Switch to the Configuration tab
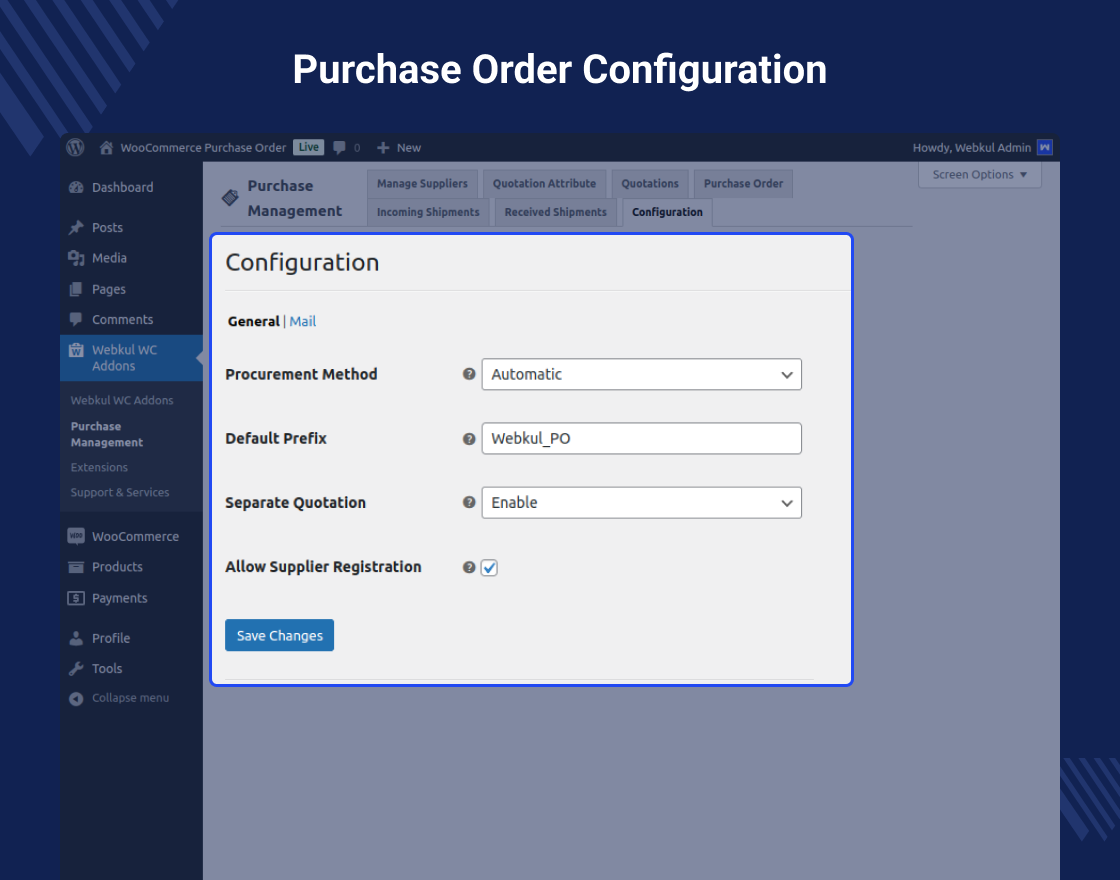The image size is (1120, 880). (666, 212)
